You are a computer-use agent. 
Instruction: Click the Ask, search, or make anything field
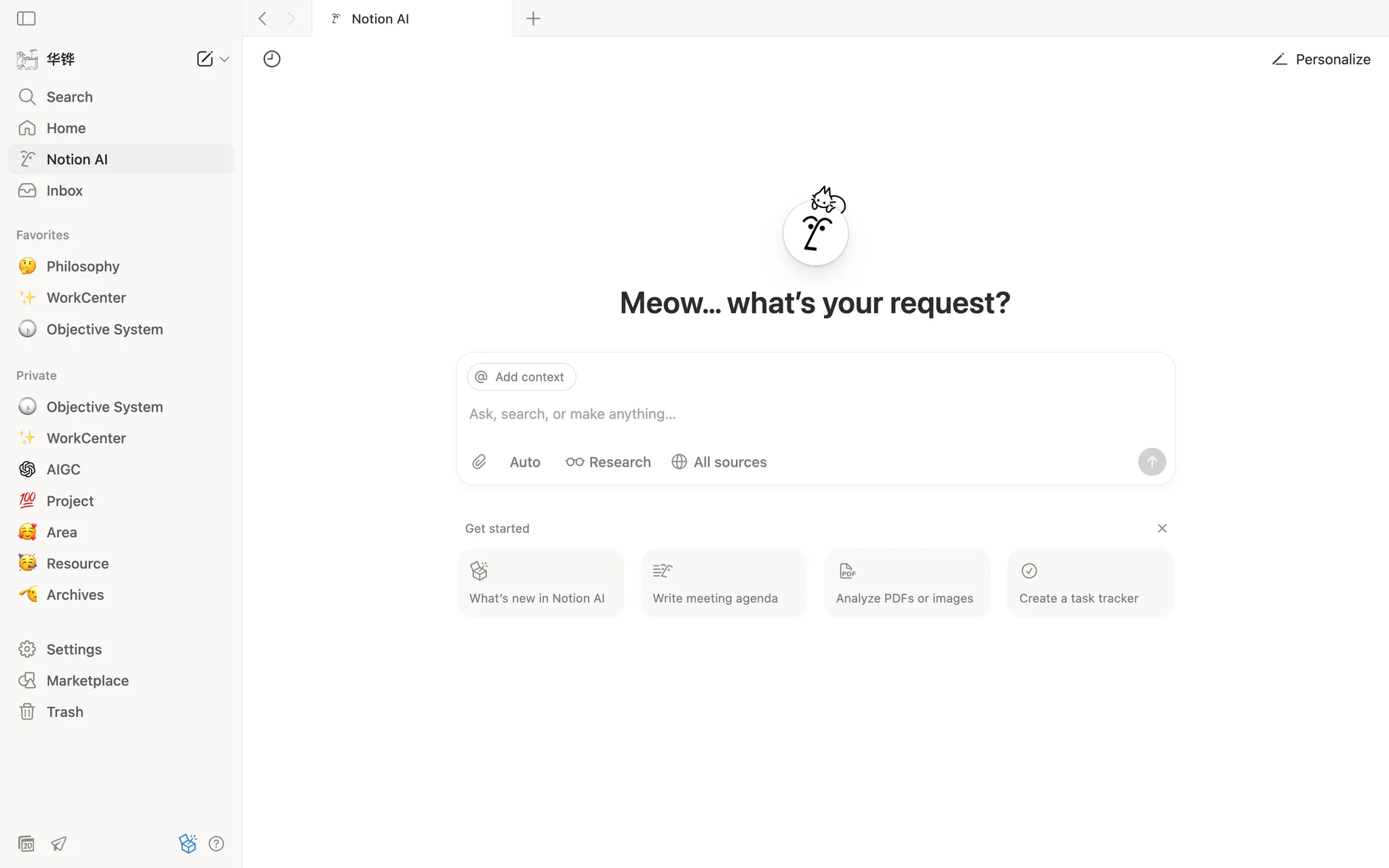pyautogui.click(x=814, y=414)
